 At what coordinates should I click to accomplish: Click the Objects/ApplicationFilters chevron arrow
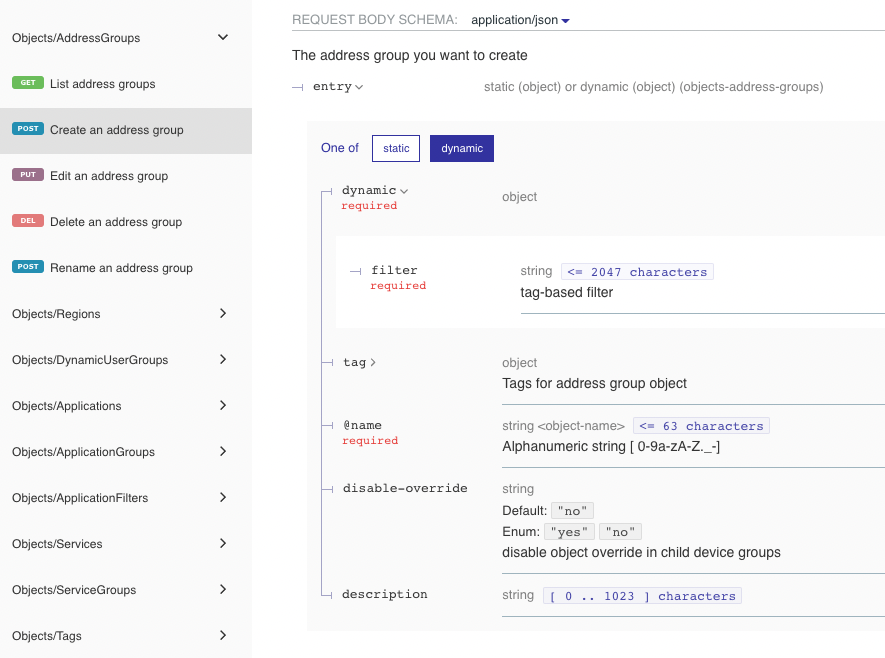click(223, 498)
